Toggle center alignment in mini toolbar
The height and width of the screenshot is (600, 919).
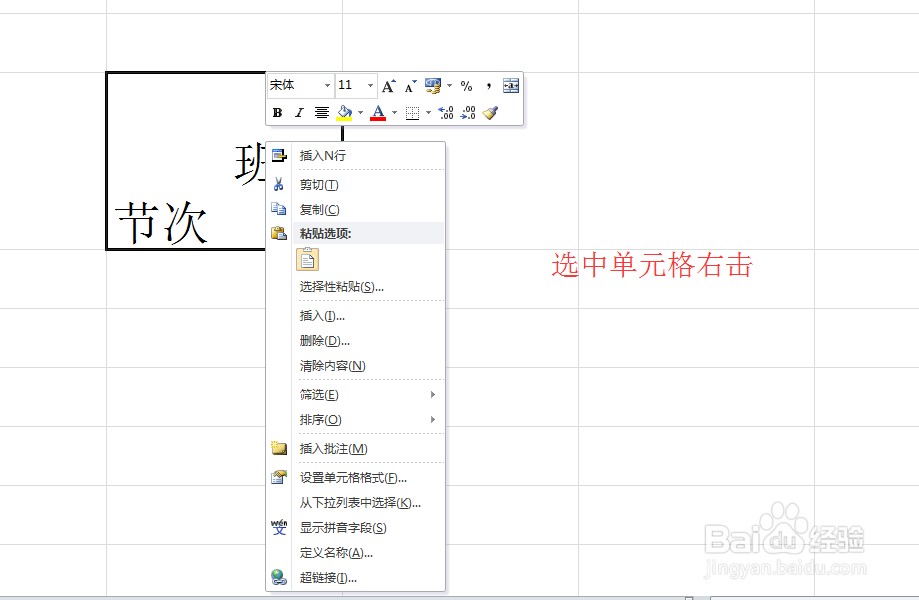point(322,112)
